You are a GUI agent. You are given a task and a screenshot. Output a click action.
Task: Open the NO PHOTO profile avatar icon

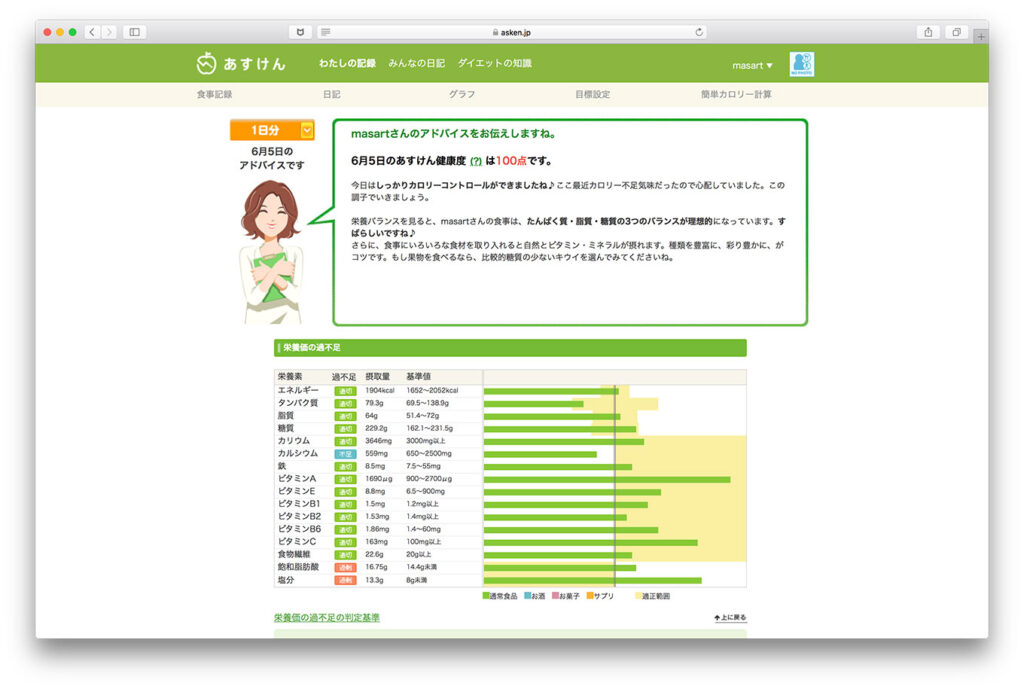[804, 62]
